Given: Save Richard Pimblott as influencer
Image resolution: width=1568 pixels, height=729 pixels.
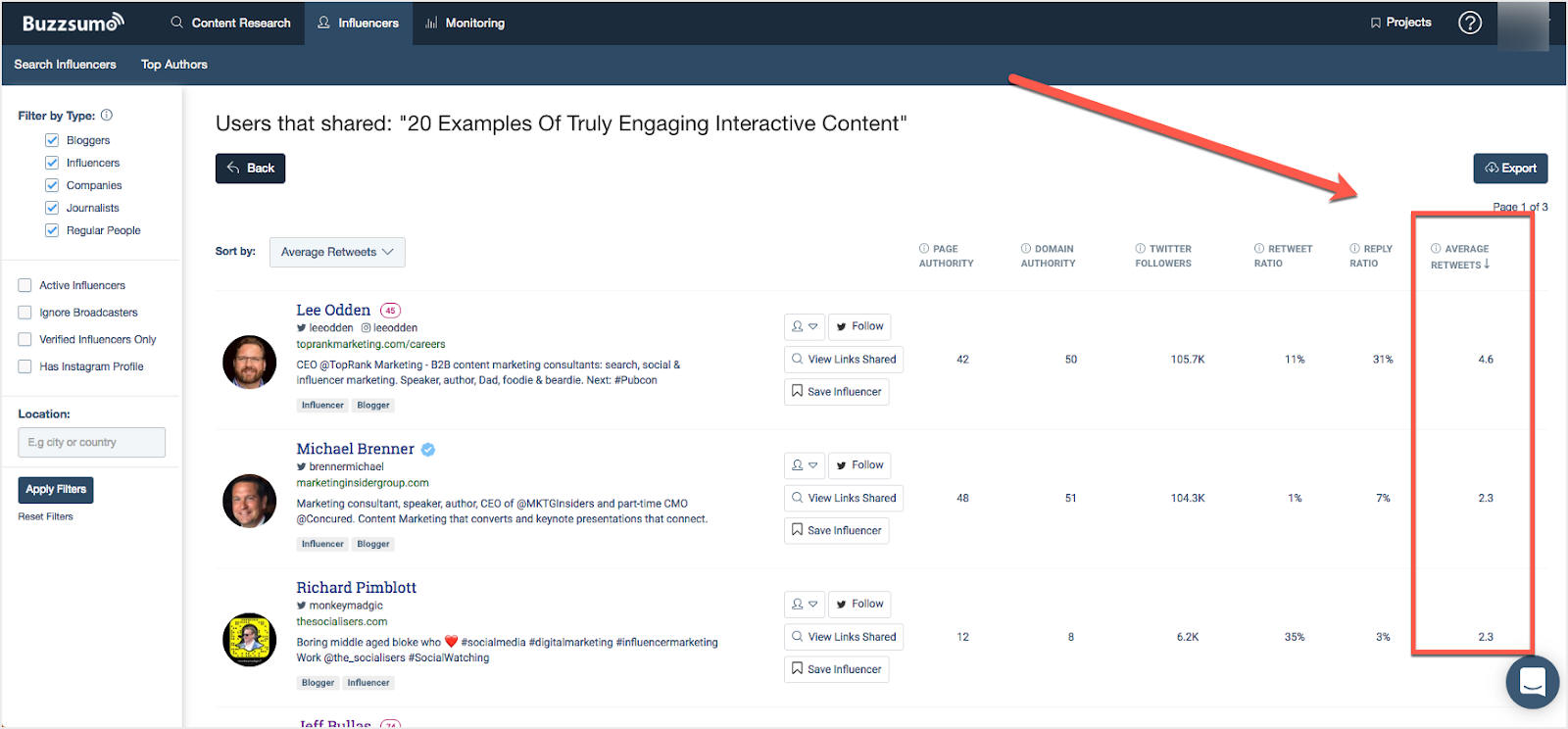Looking at the screenshot, I should point(837,669).
